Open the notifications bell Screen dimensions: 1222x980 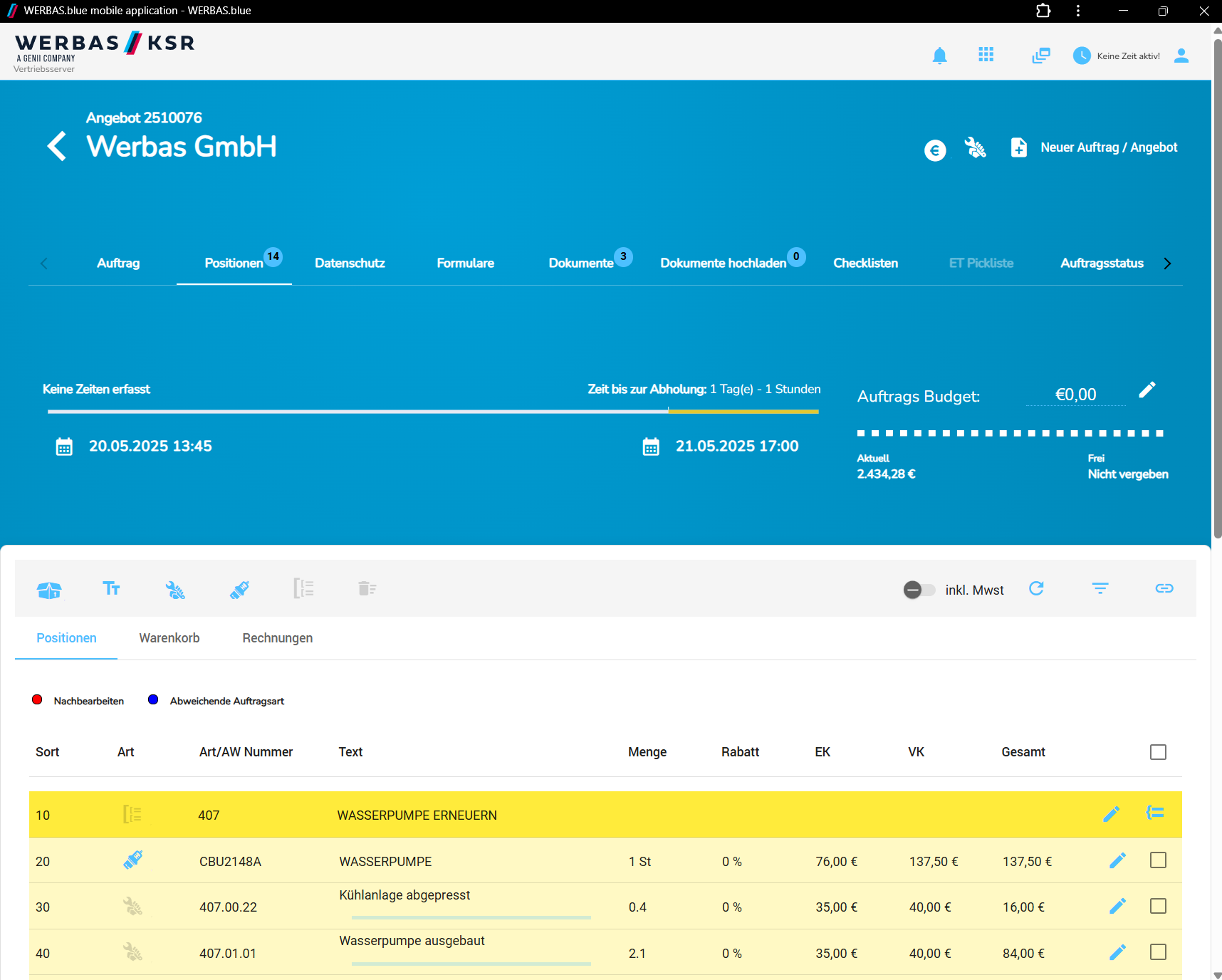coord(939,56)
